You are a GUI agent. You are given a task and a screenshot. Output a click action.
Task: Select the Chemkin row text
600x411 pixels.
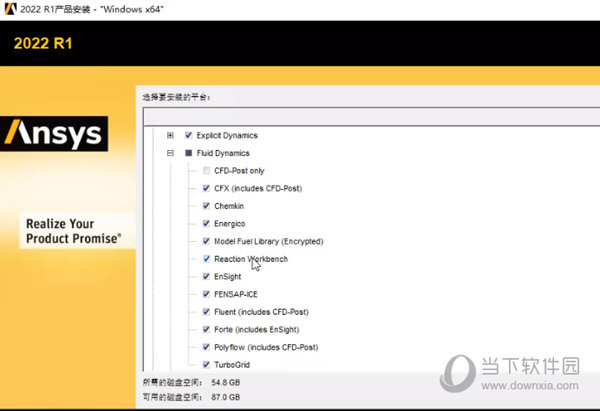pyautogui.click(x=229, y=206)
